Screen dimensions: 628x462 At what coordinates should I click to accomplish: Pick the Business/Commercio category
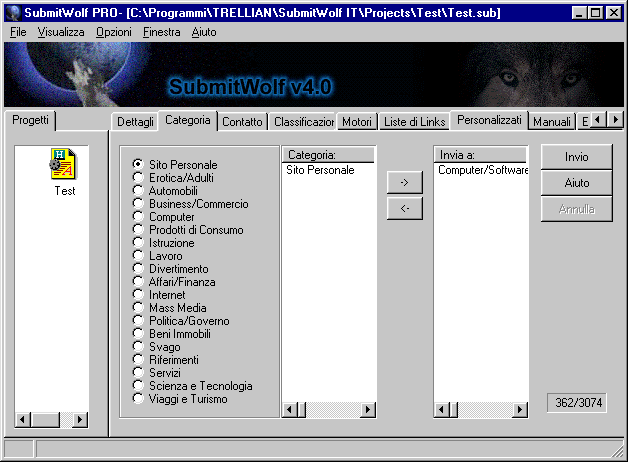pos(138,203)
